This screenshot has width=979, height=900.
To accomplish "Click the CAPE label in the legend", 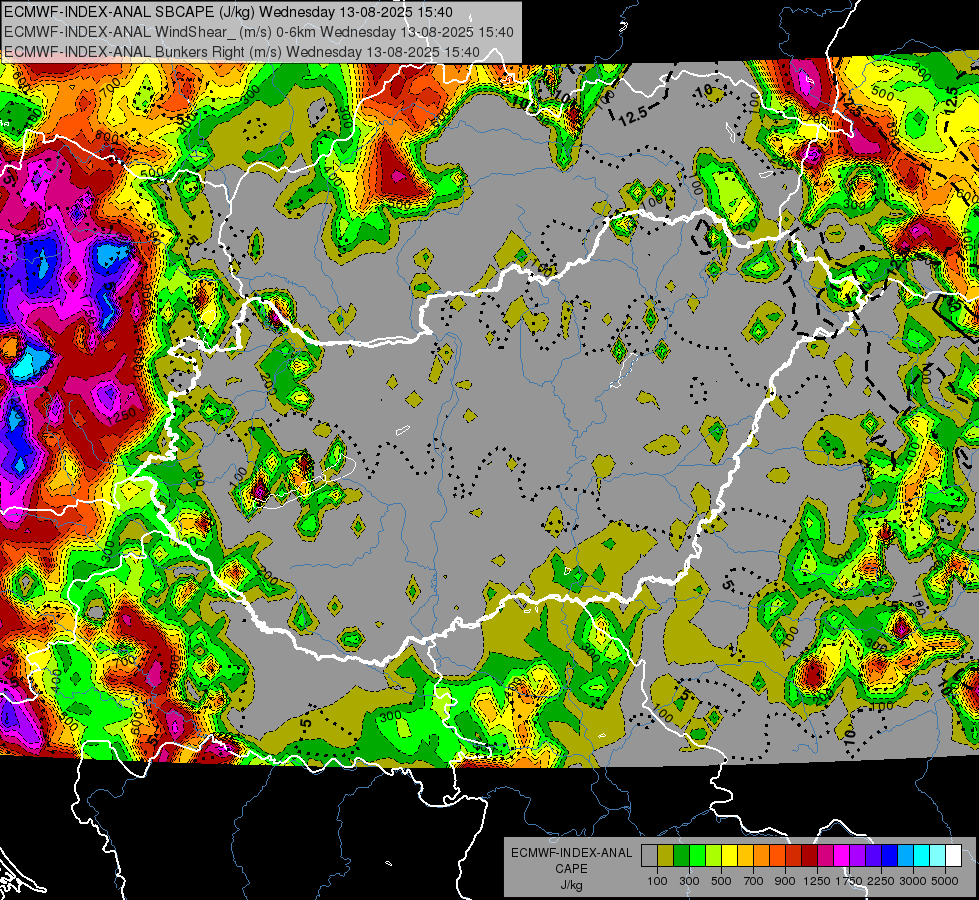I will click(x=571, y=869).
